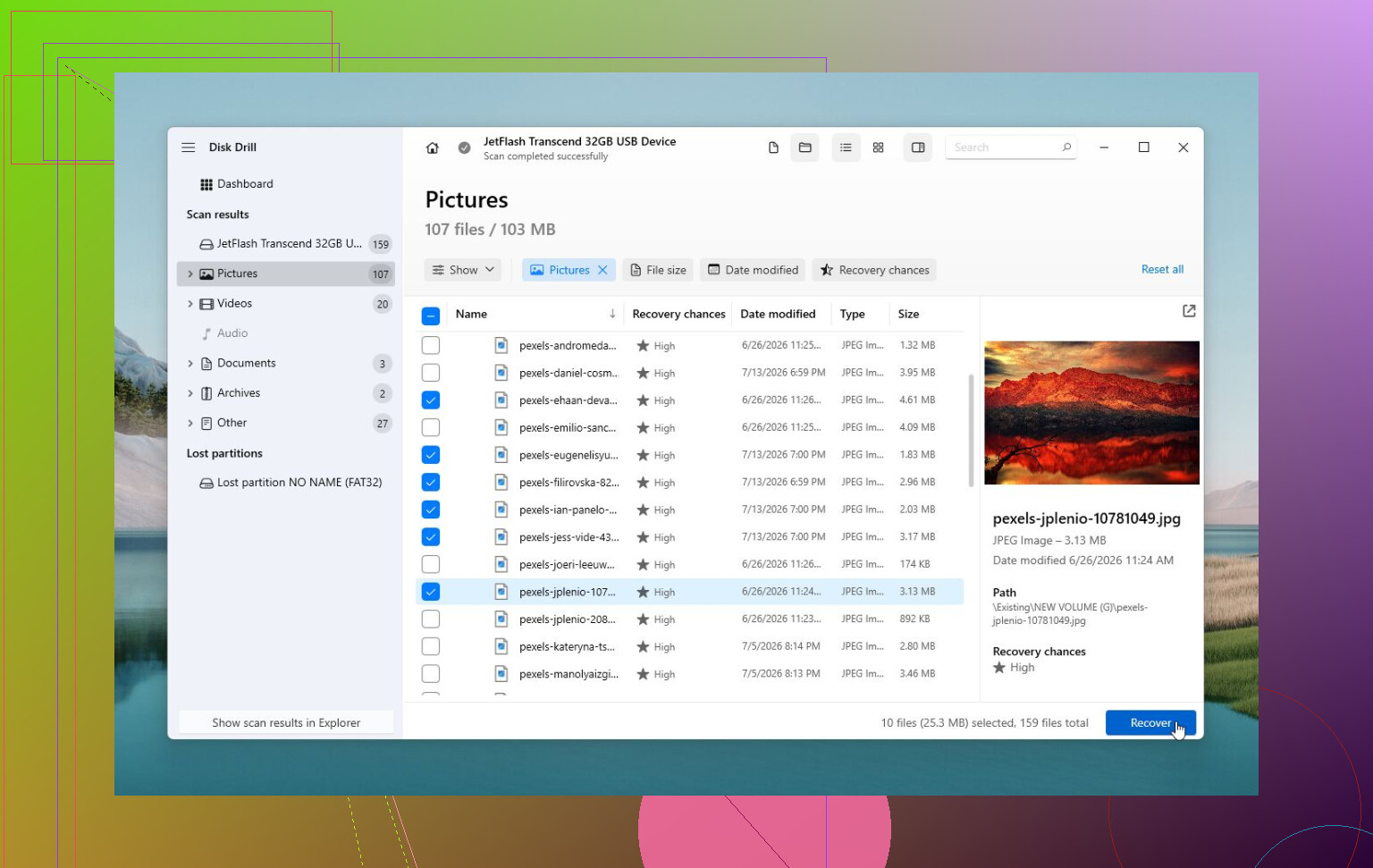Click the pexels-daniel-cosm file icon
1373x868 pixels.
501,373
